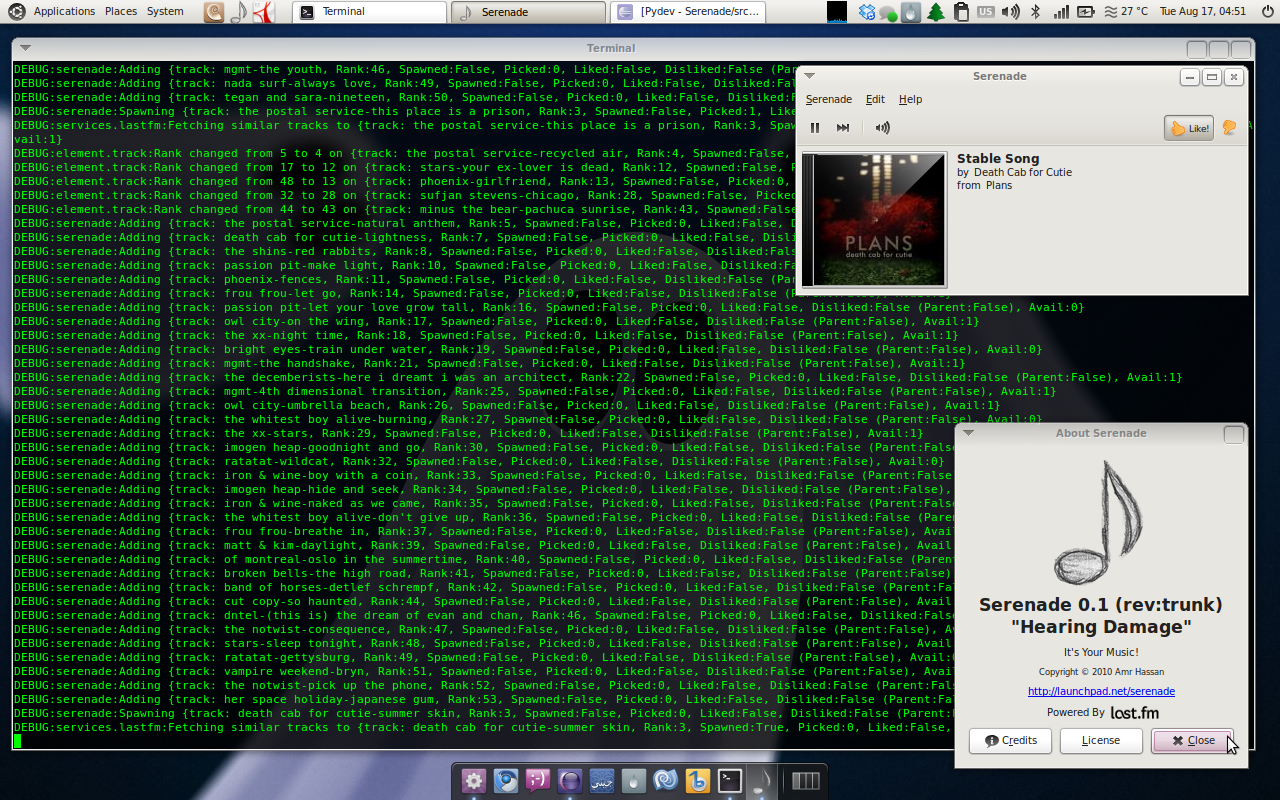
Task: Open the gray water drop dock icon
Action: pos(634,781)
